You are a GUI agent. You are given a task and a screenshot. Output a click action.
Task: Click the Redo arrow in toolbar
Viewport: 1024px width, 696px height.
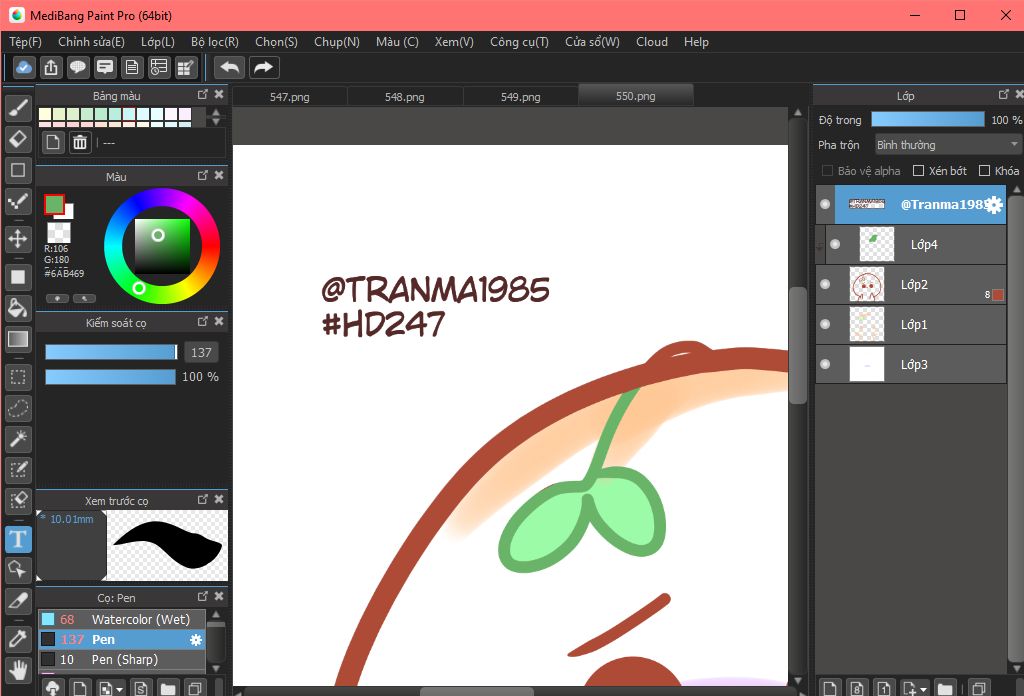click(264, 67)
